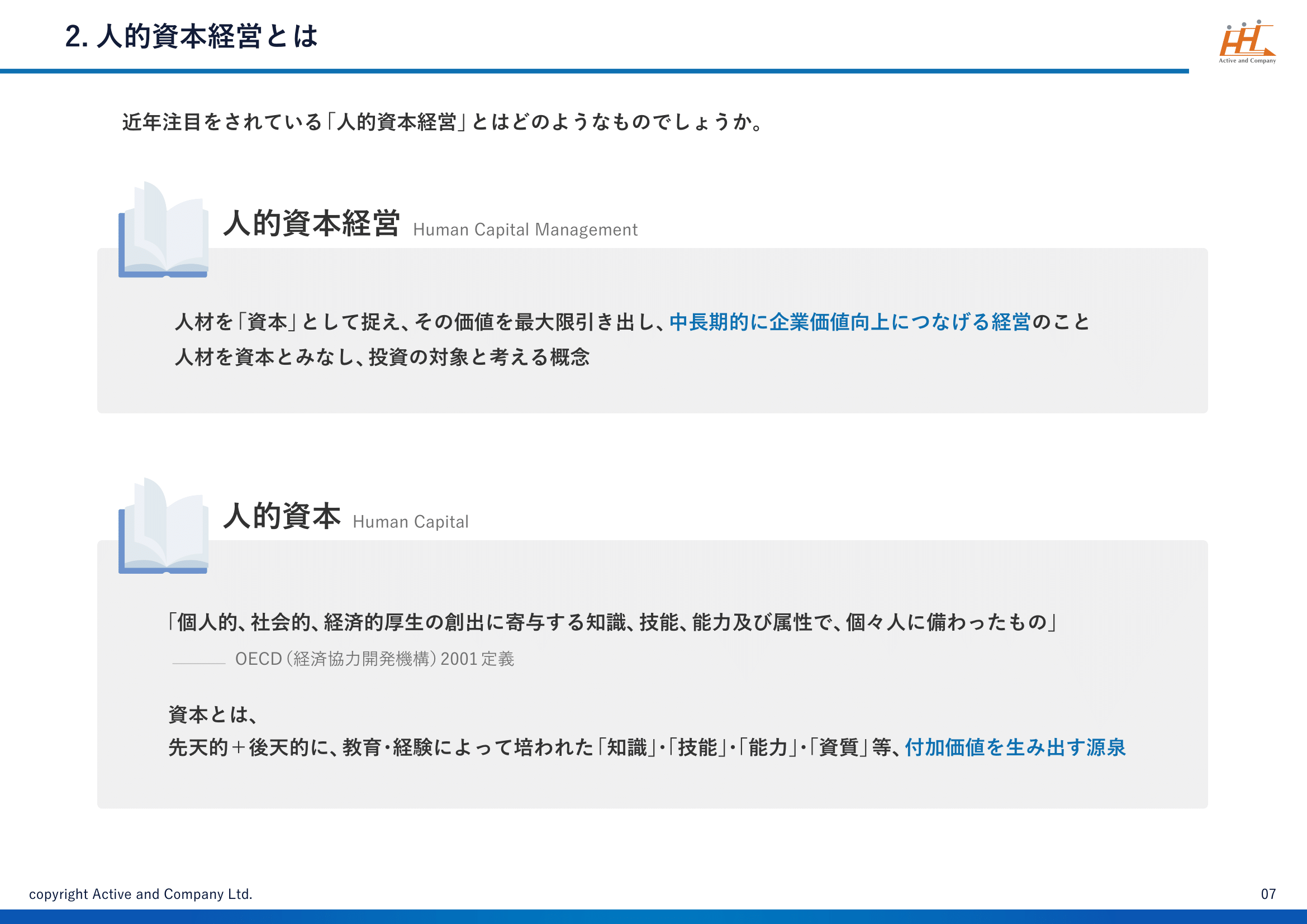This screenshot has width=1307, height=924.
Task: Click the page number 07
Action: click(x=1268, y=894)
